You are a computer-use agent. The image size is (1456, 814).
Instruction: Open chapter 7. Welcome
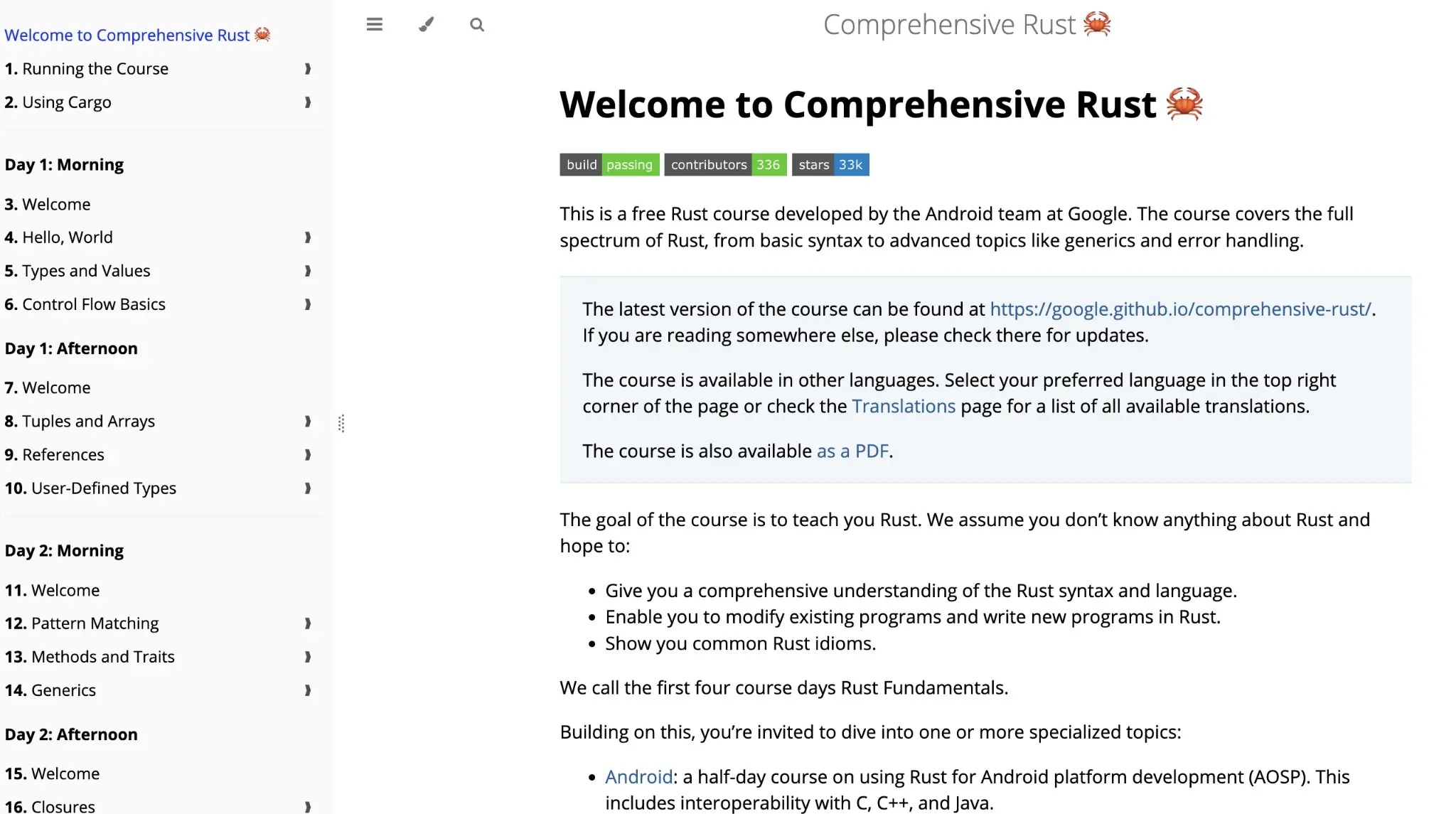click(x=48, y=388)
